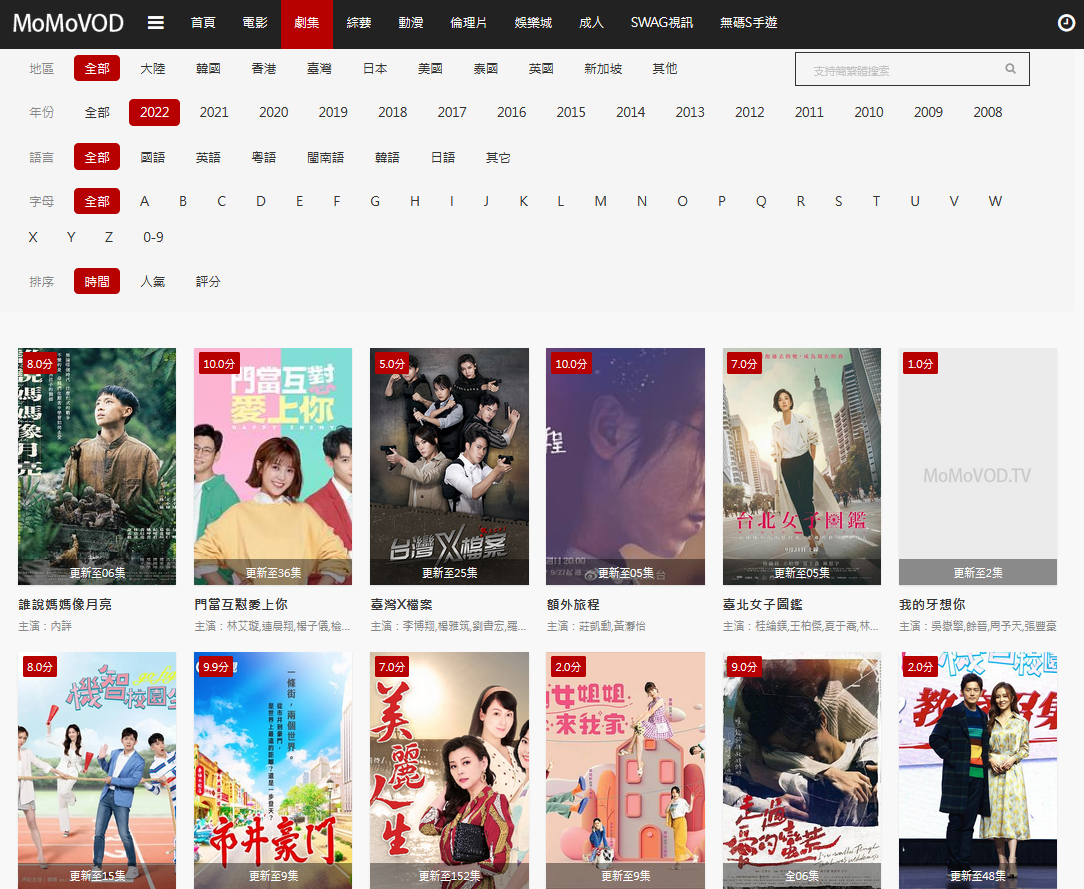Filter by letter A

point(144,201)
